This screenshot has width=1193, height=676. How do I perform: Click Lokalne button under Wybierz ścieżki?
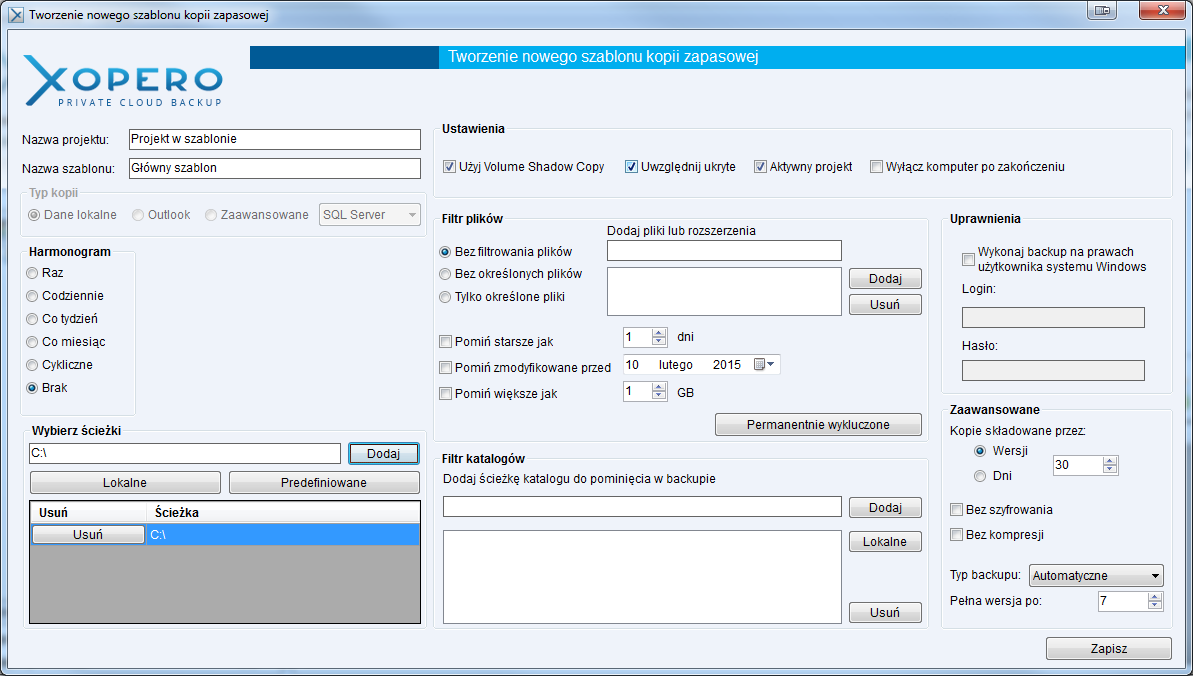tap(125, 483)
